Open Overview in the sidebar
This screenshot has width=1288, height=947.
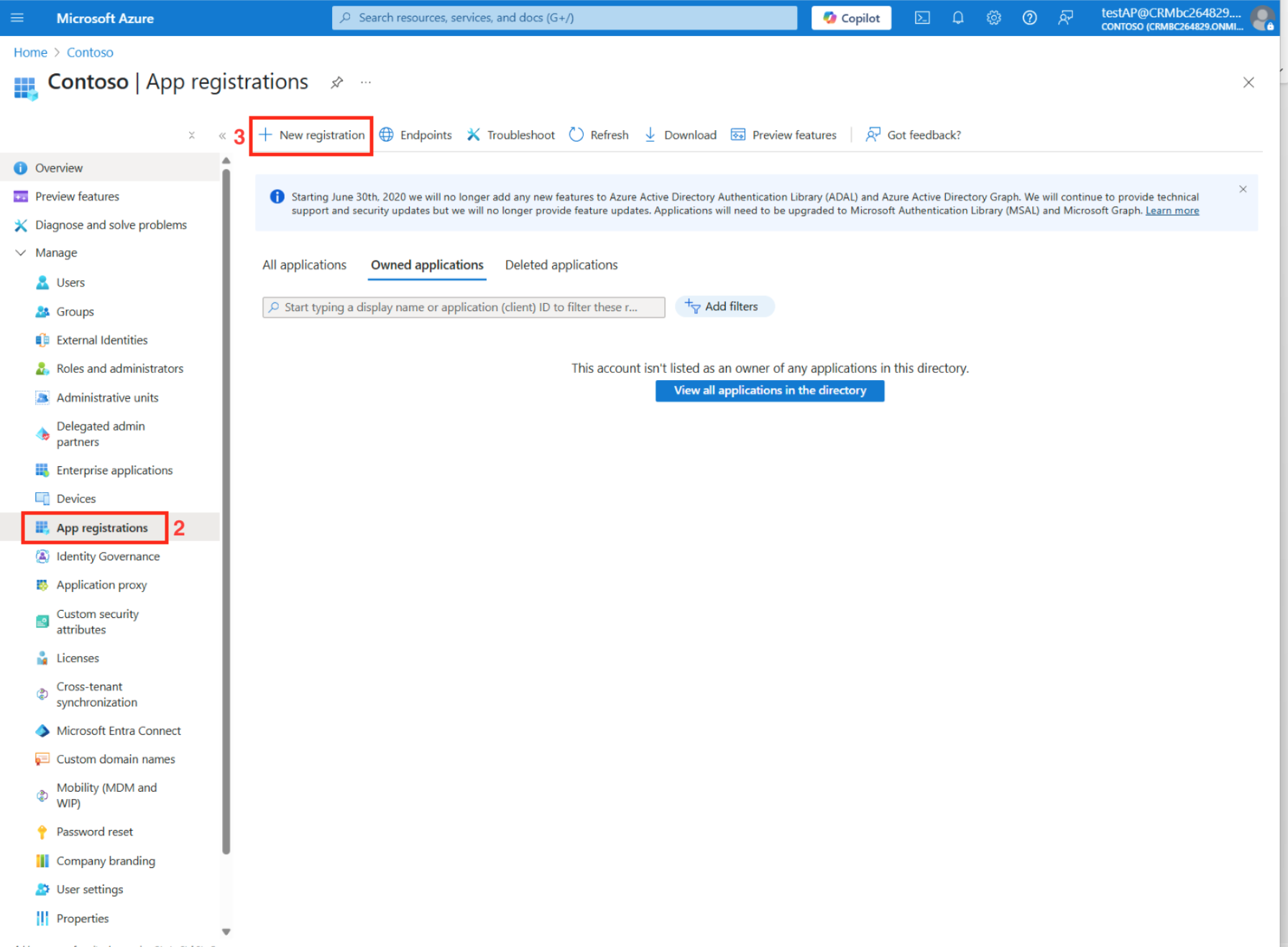(x=109, y=168)
